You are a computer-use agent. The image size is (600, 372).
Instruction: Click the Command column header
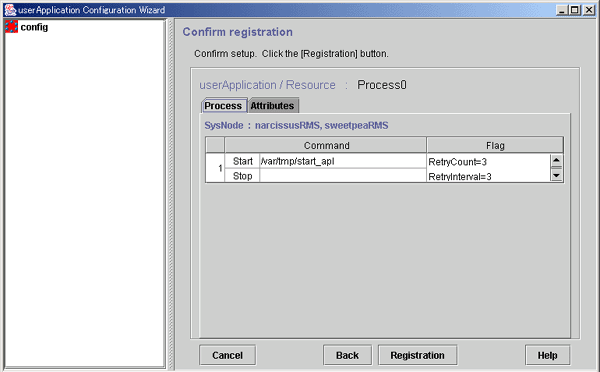326,145
